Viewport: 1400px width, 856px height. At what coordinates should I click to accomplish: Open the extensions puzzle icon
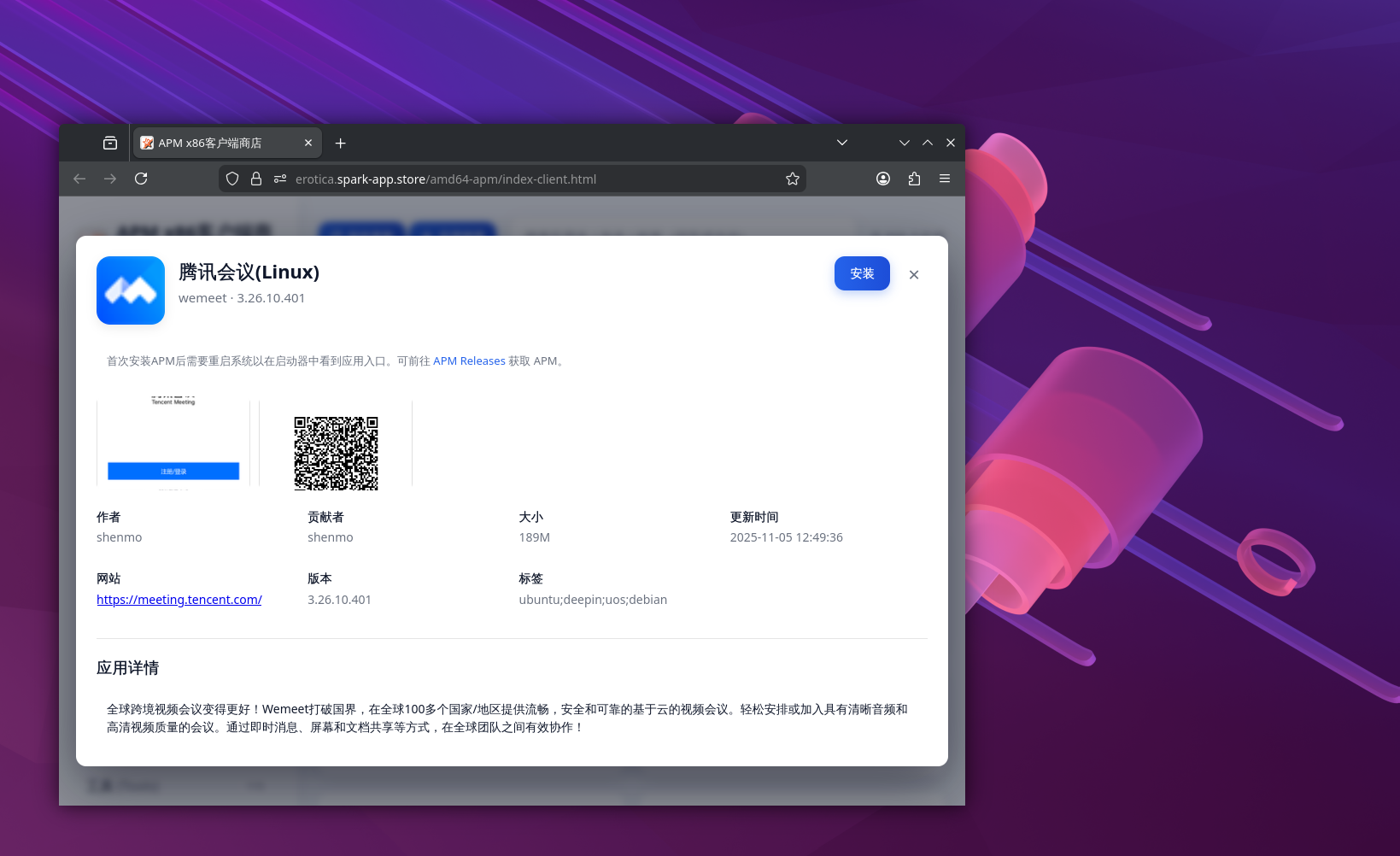click(x=914, y=179)
